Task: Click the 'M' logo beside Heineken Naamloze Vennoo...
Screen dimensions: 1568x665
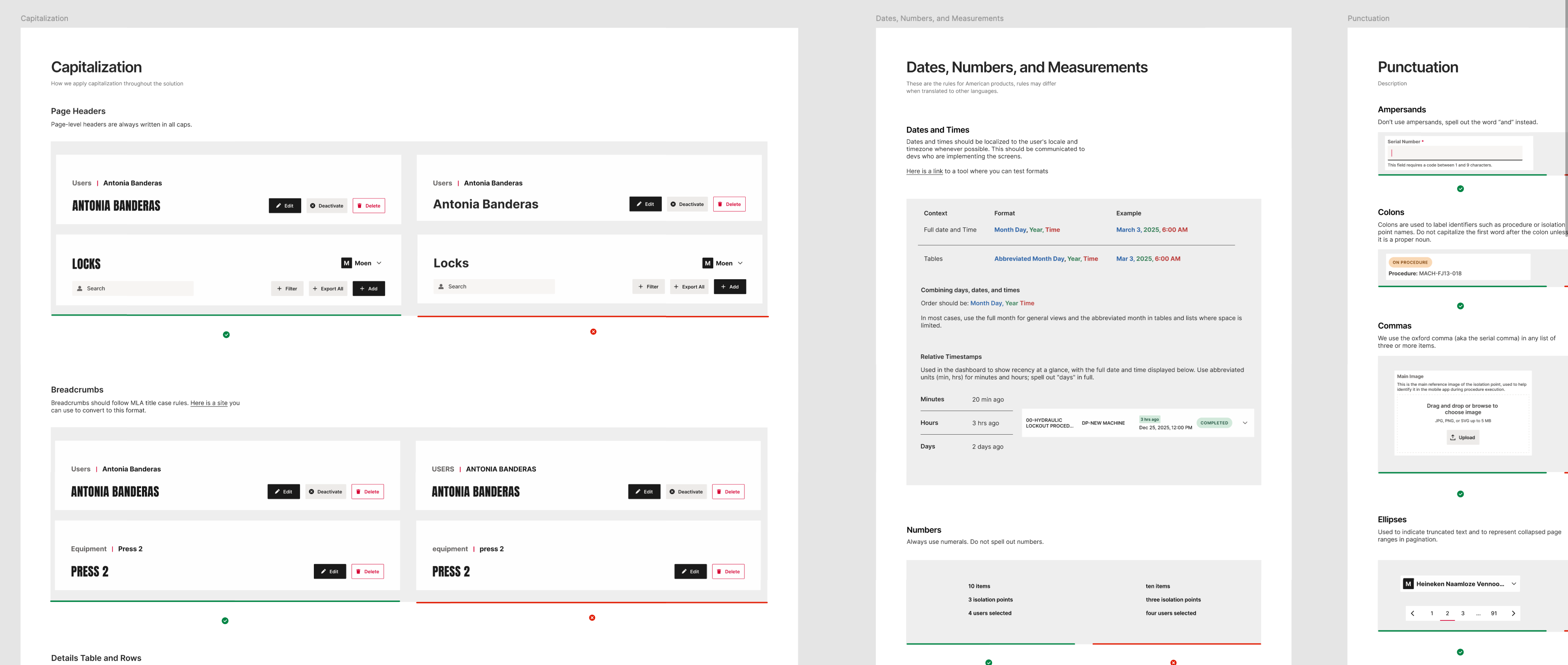Action: [1408, 584]
